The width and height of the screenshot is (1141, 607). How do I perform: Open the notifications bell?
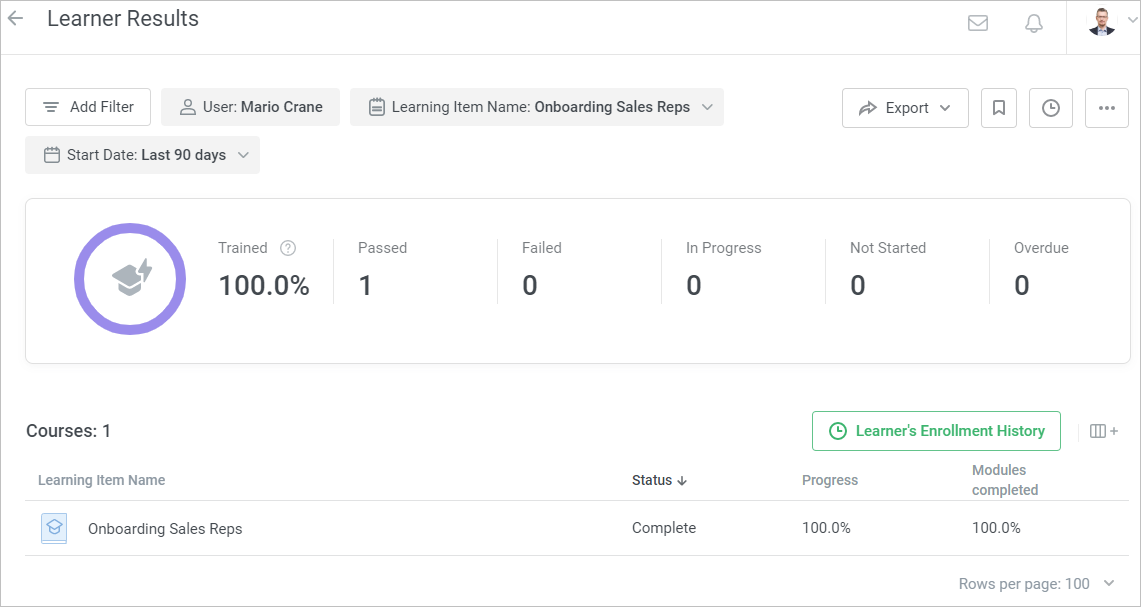pyautogui.click(x=1034, y=23)
